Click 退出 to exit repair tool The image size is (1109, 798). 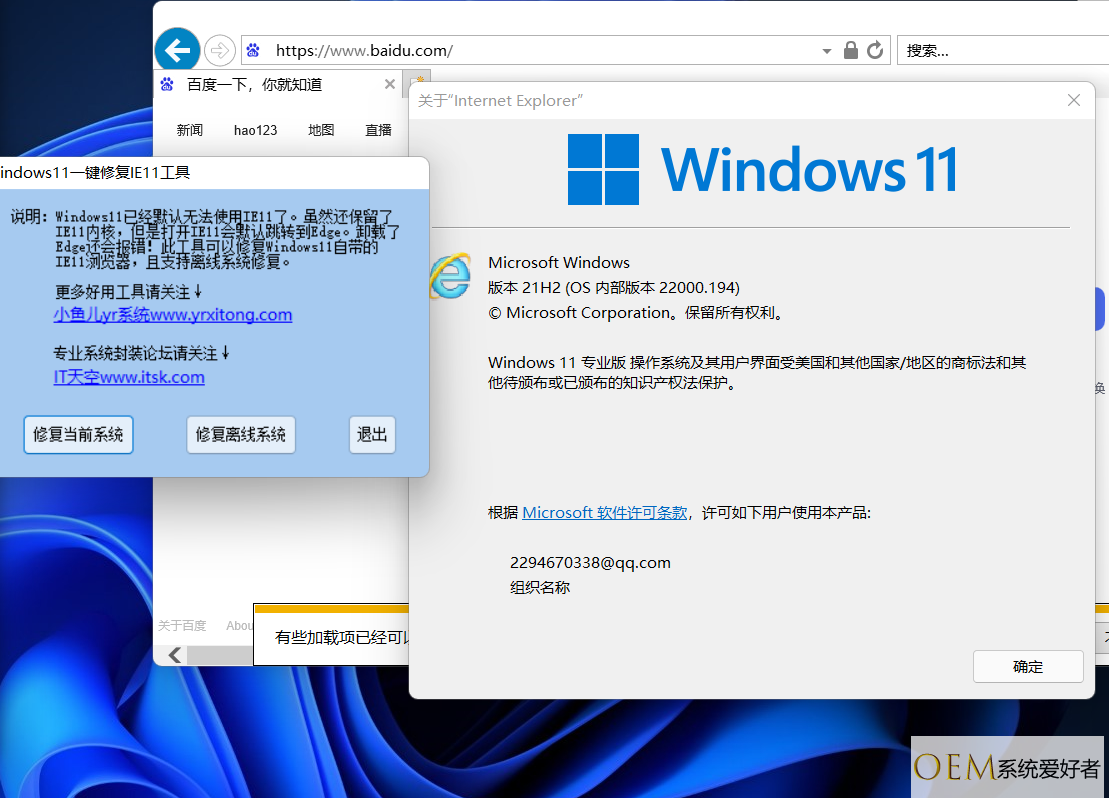pyautogui.click(x=372, y=435)
